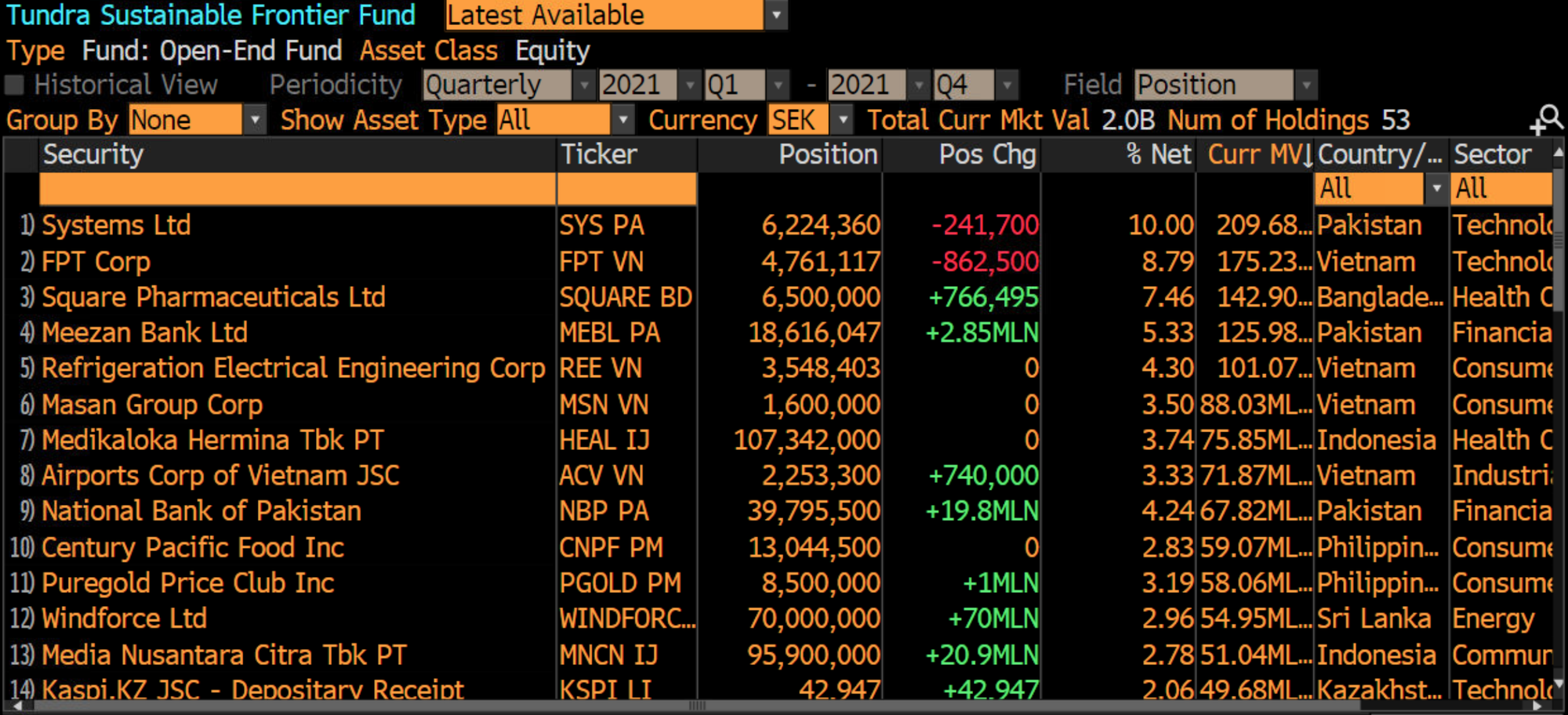Sort by the Pos Chg column header
This screenshot has height=715, width=1568.
(962, 154)
